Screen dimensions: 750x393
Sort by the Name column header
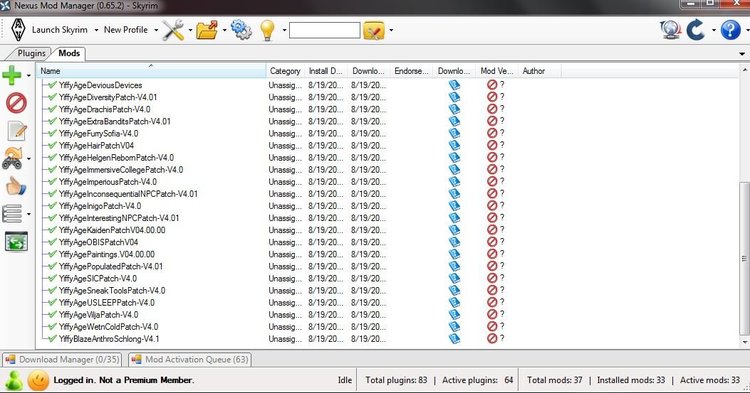coord(151,71)
